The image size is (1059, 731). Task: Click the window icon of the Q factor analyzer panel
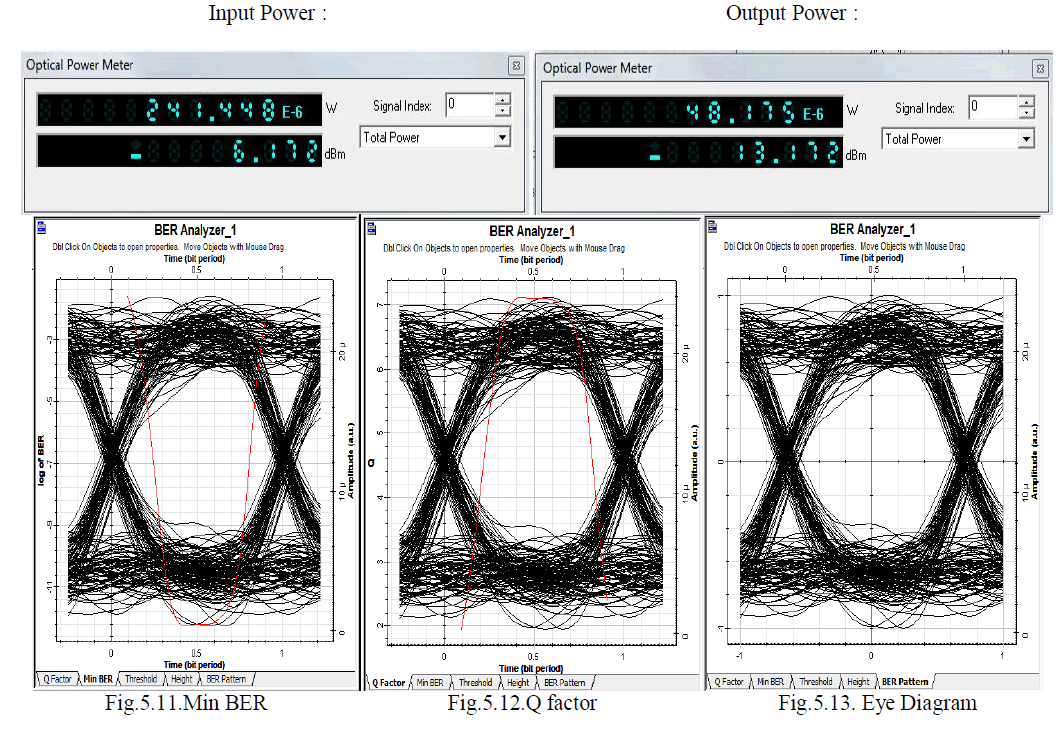[x=370, y=228]
